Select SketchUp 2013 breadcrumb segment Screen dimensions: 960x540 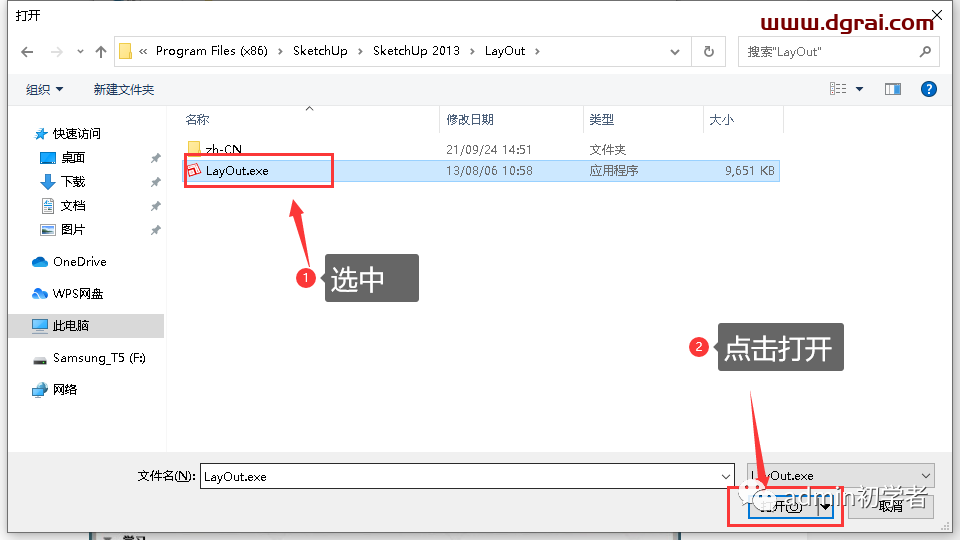tap(416, 51)
